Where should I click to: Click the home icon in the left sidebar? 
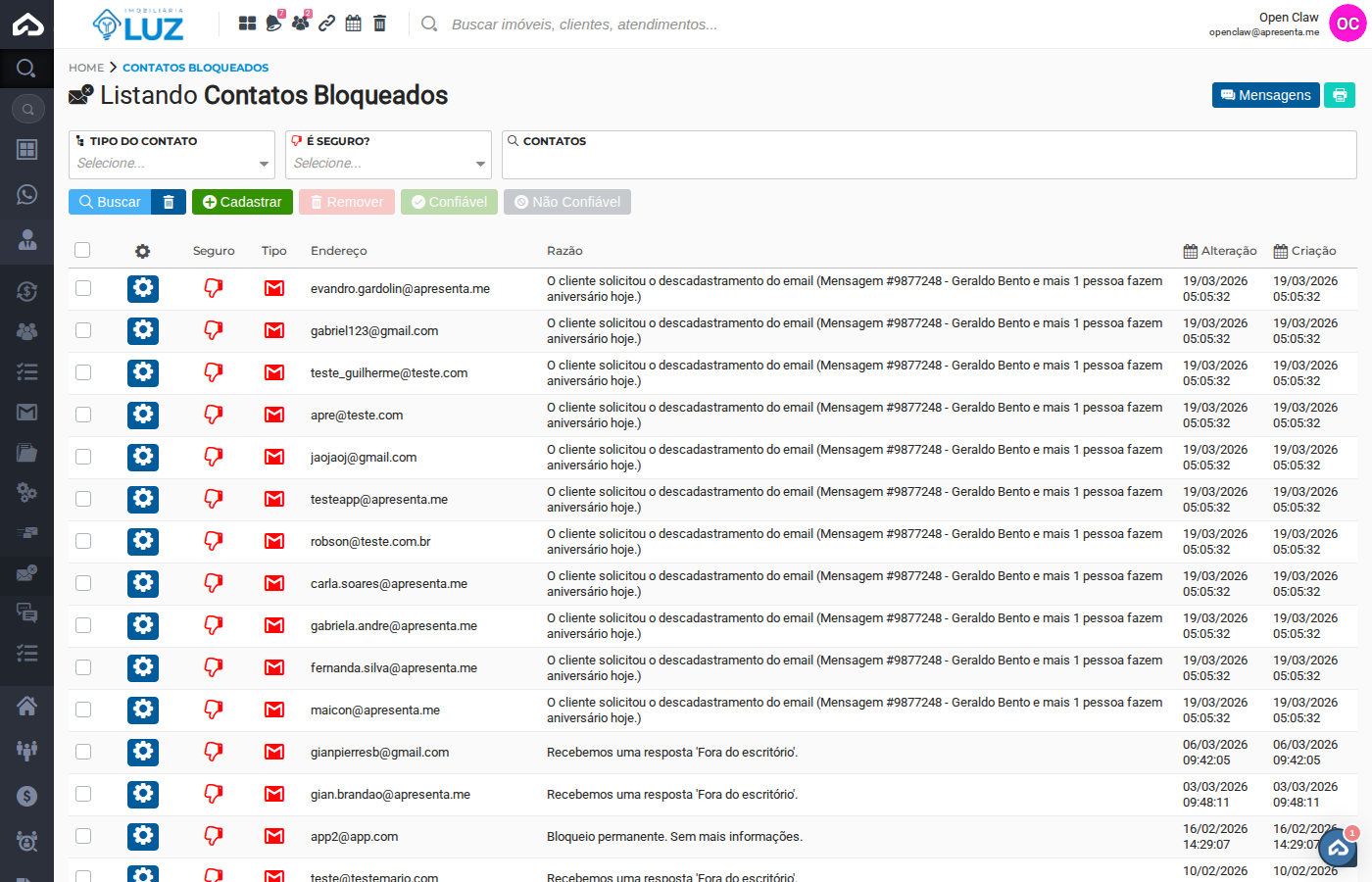click(x=26, y=705)
